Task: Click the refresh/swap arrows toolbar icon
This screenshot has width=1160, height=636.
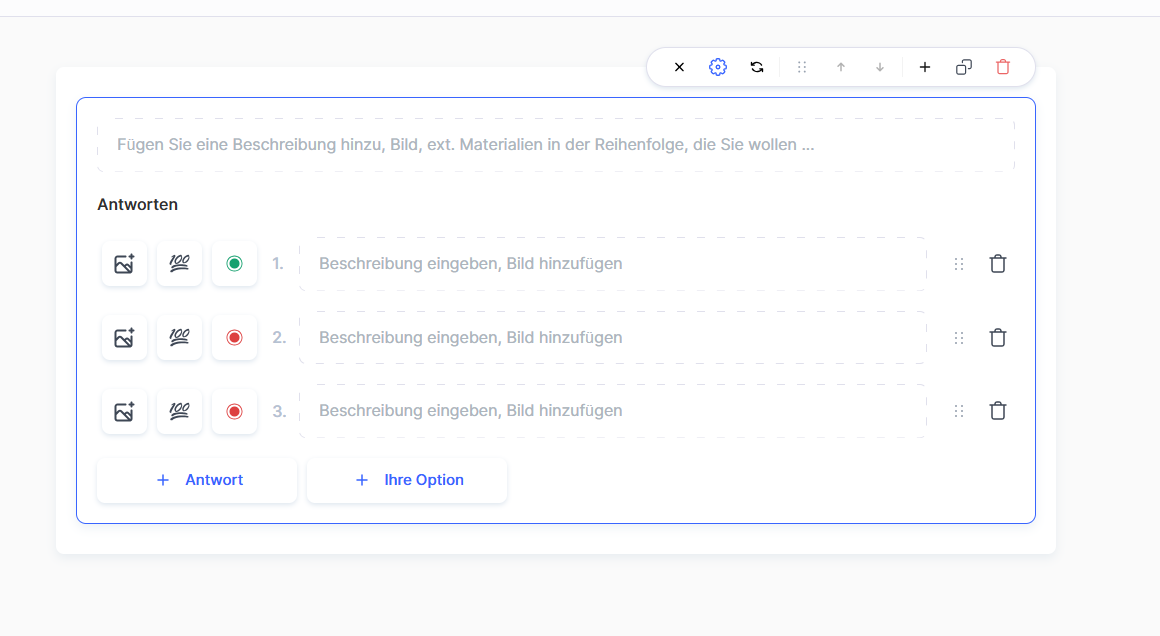Action: 757,67
